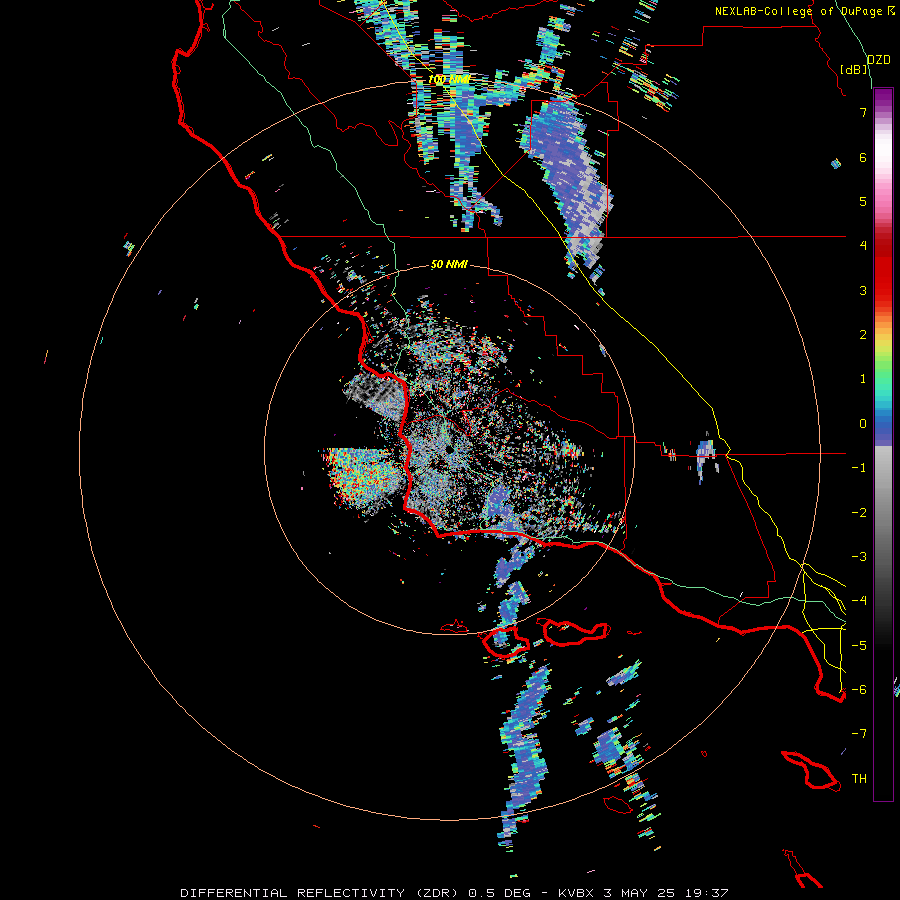Click the positive 1 dB scale value
This screenshot has height=900, width=900.
[x=863, y=379]
